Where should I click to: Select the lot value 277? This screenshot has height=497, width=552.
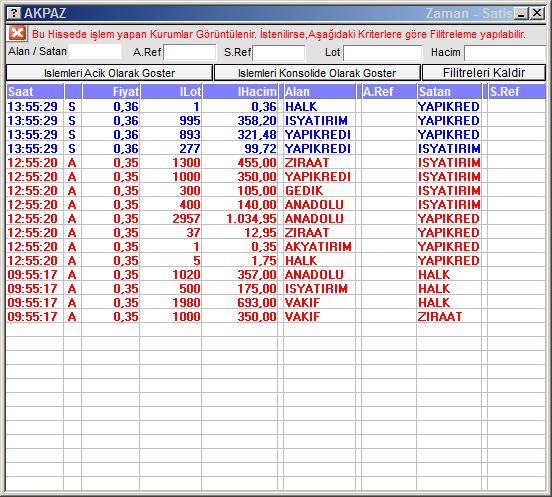(x=190, y=149)
